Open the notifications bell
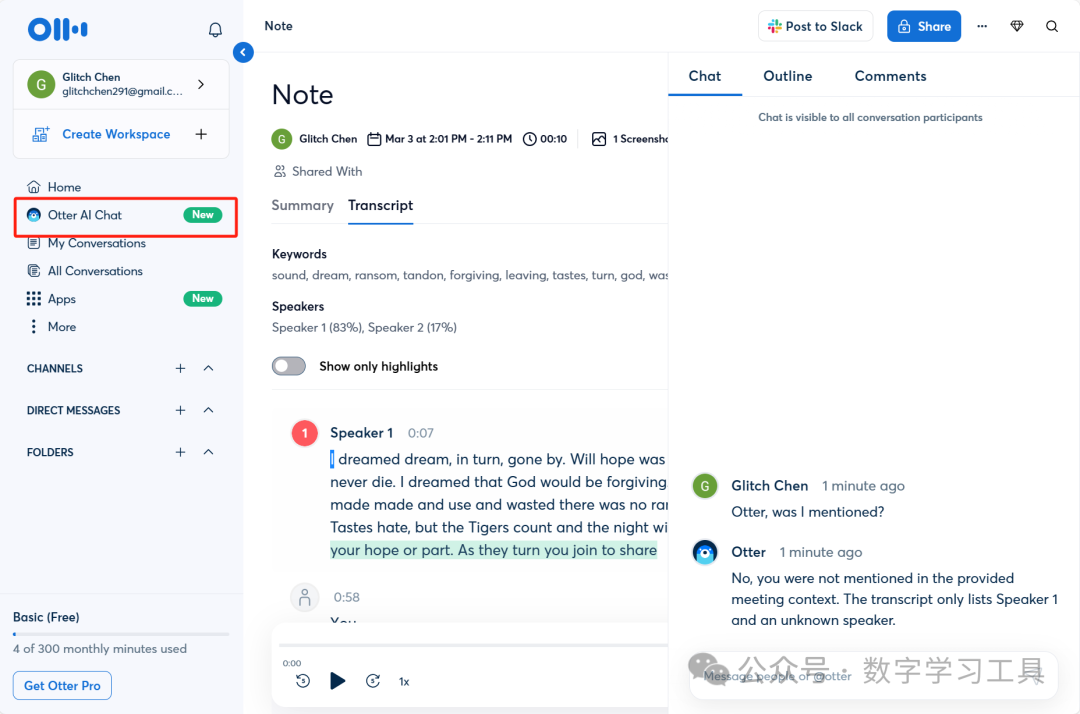 pos(215,30)
